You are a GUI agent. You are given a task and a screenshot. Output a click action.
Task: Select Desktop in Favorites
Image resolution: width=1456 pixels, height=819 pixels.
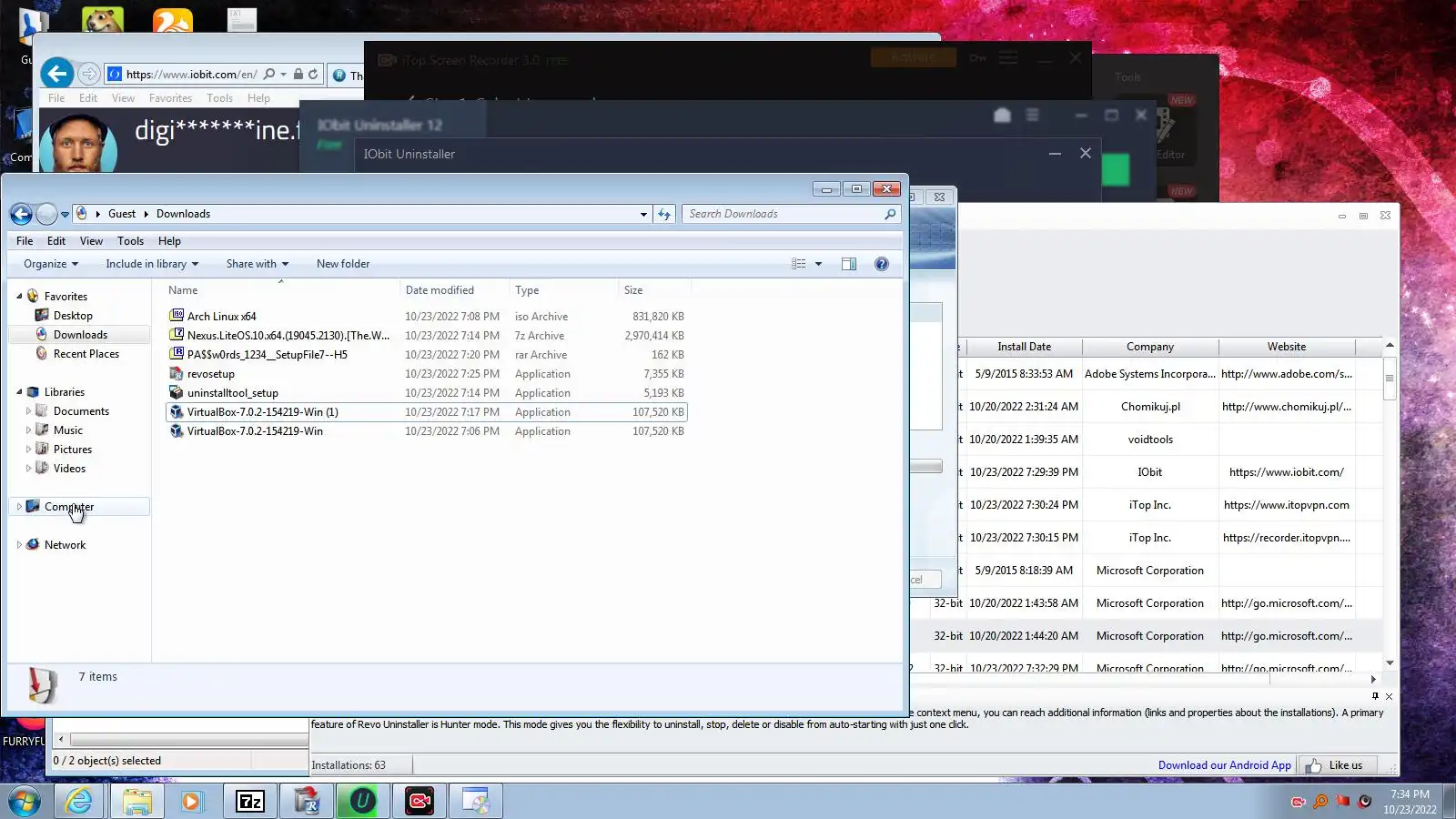(73, 315)
